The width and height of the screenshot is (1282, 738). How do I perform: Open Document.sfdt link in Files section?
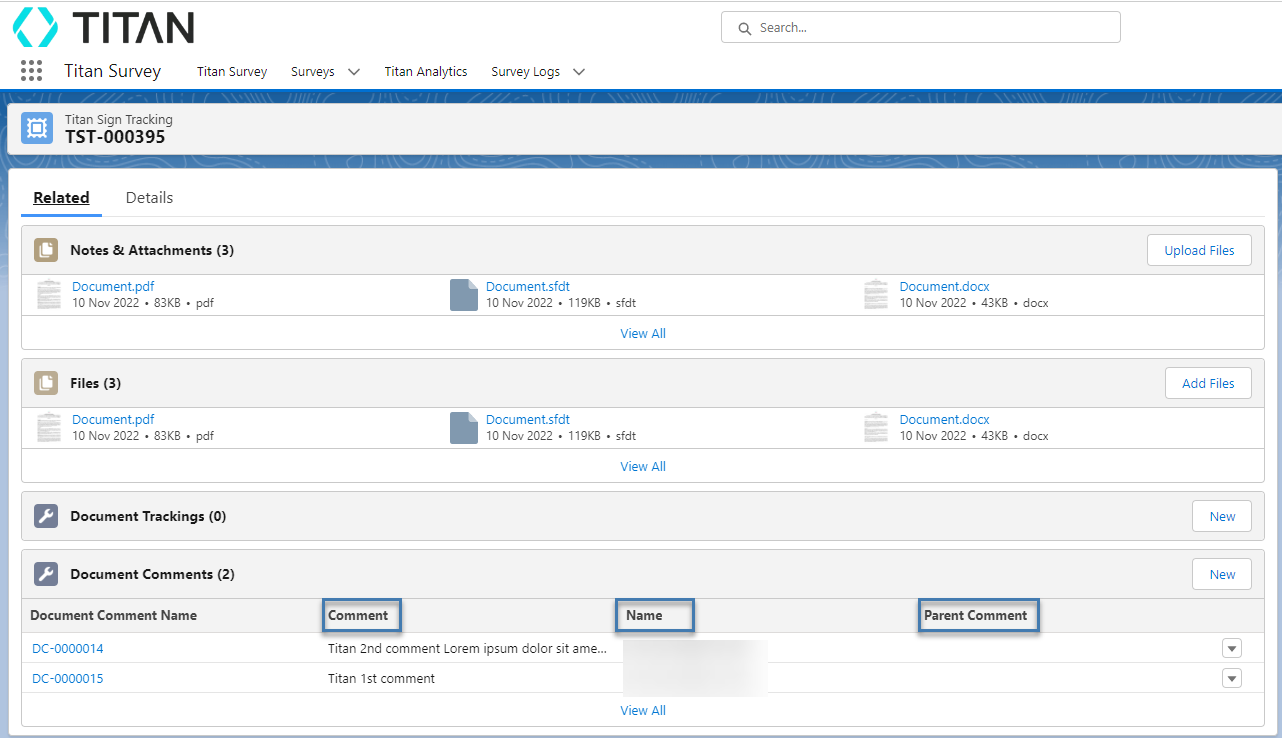[x=528, y=419]
